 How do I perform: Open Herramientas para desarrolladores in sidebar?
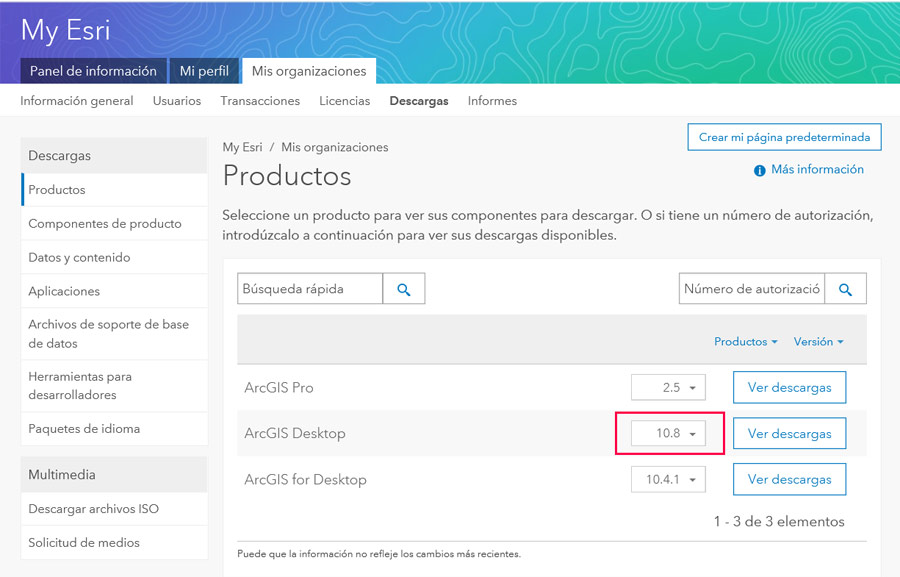(114, 385)
